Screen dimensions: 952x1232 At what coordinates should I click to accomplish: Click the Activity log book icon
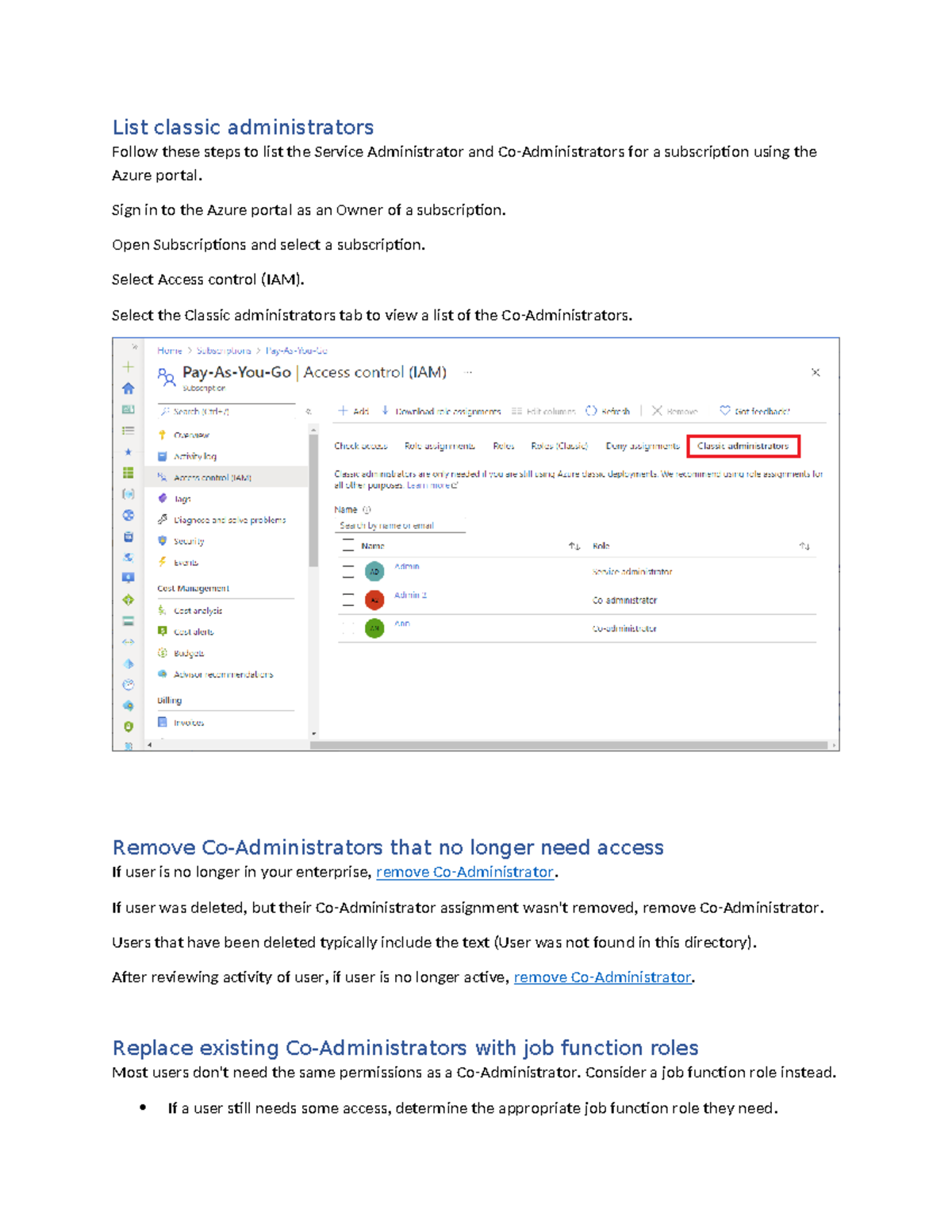tap(162, 456)
